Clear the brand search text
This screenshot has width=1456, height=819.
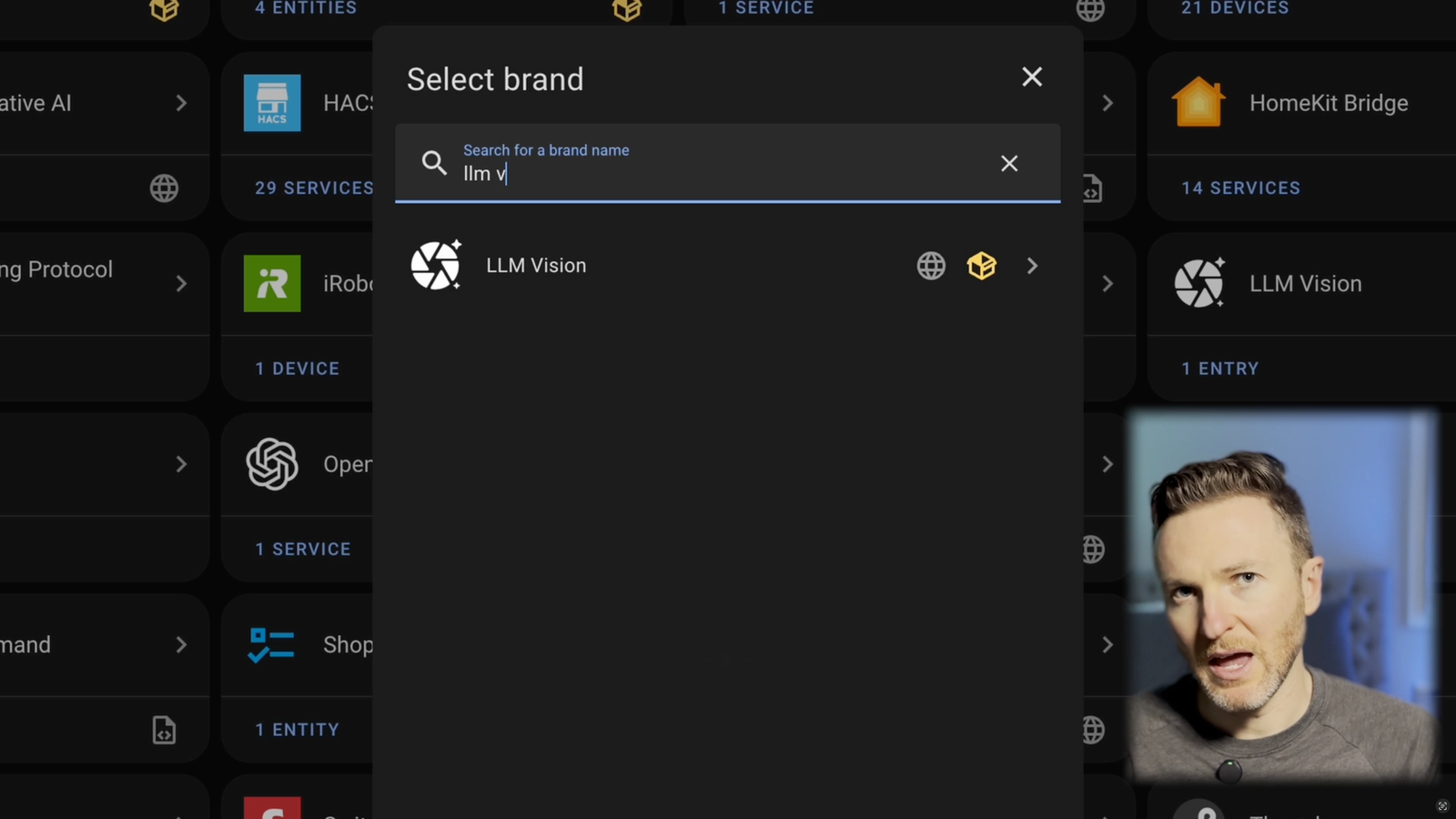1009,164
